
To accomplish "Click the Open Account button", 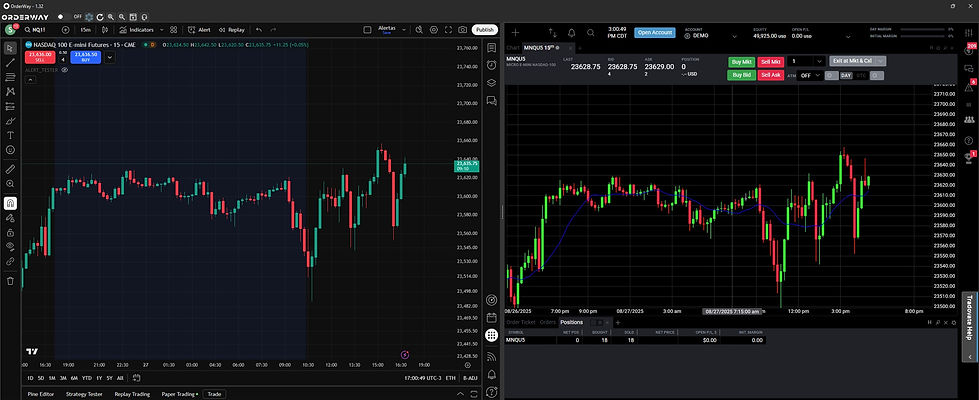I will tap(654, 32).
